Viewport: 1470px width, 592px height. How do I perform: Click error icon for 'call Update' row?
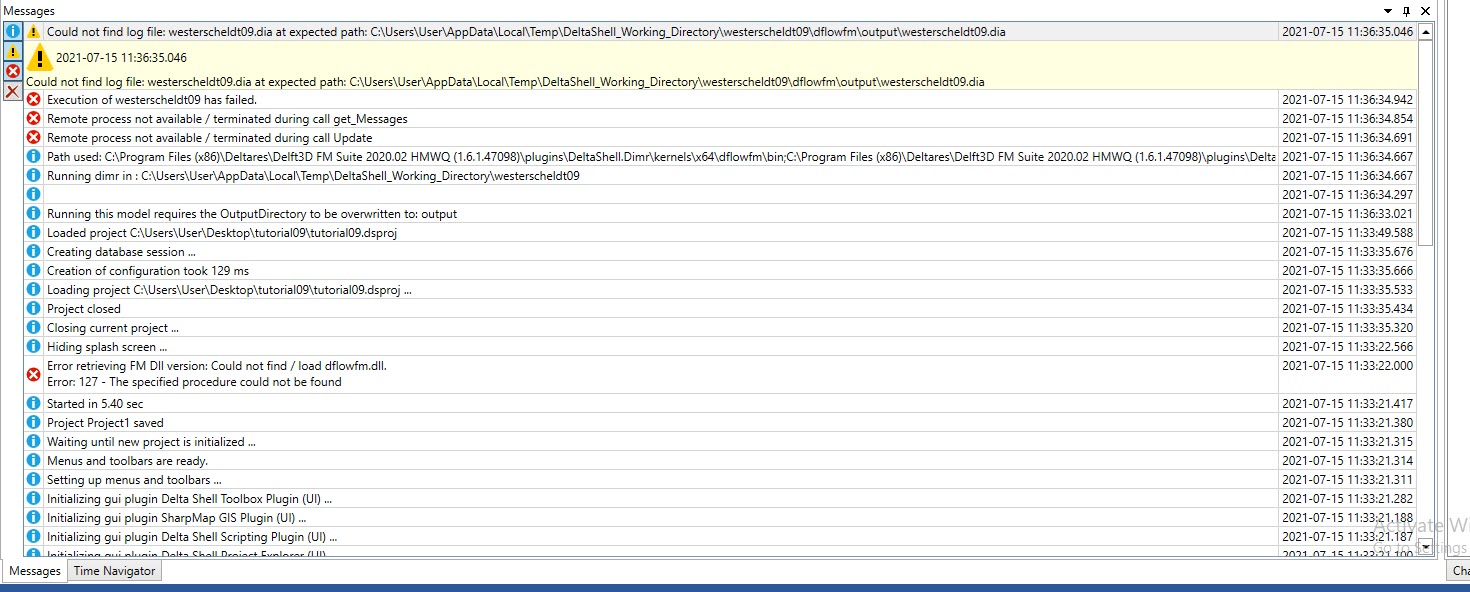(34, 138)
